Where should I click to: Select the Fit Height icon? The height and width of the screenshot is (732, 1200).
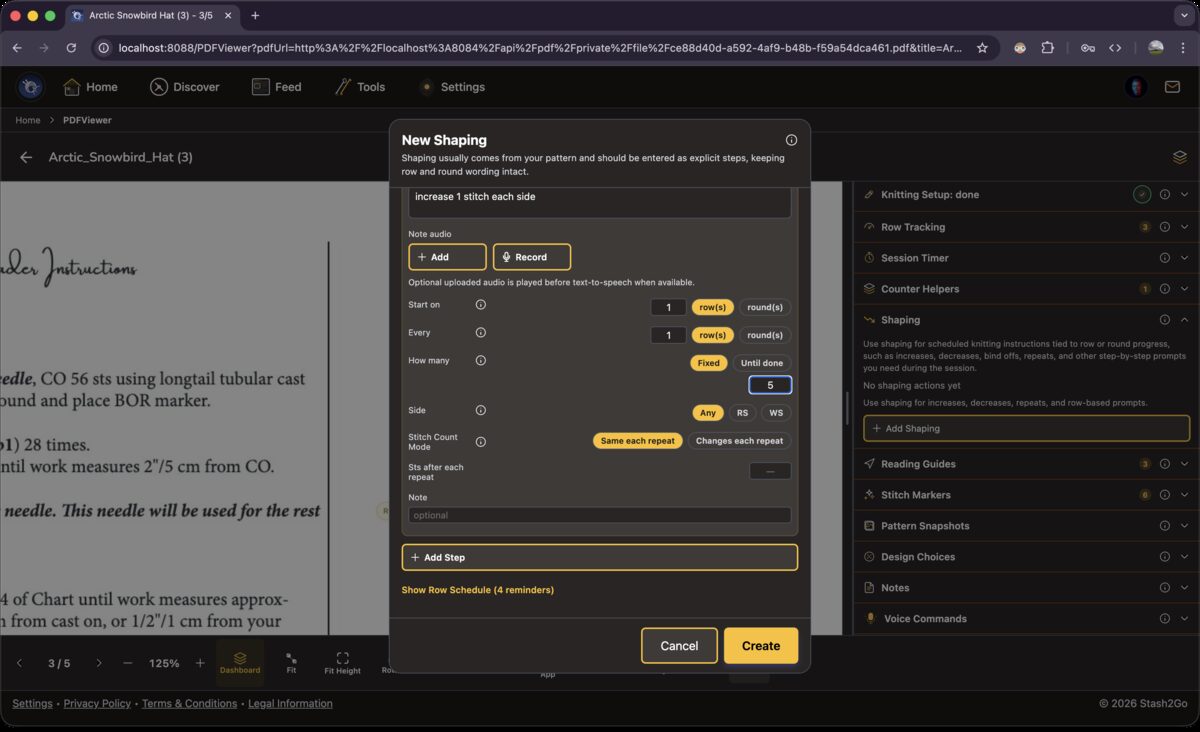tap(342, 660)
